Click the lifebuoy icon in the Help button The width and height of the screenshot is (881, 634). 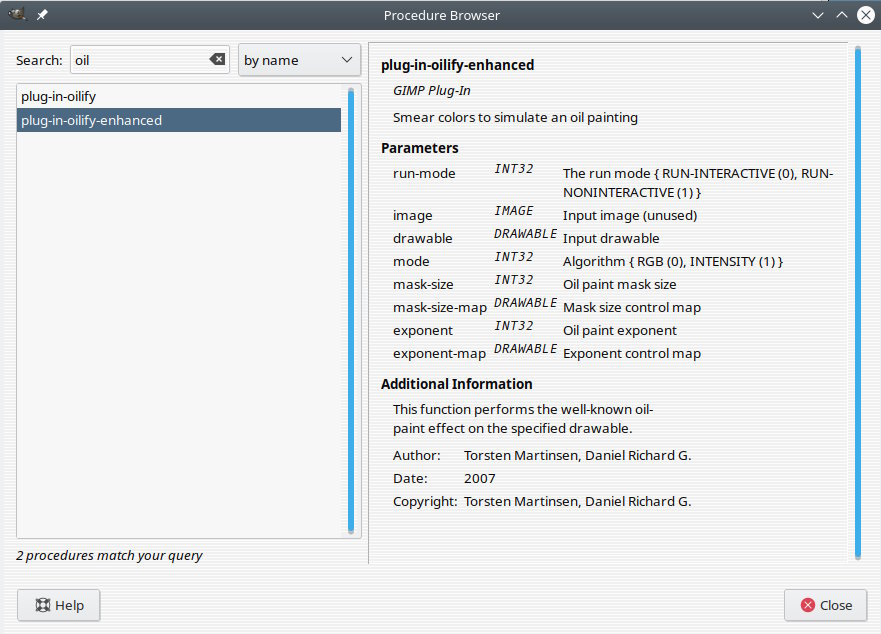pyautogui.click(x=43, y=605)
